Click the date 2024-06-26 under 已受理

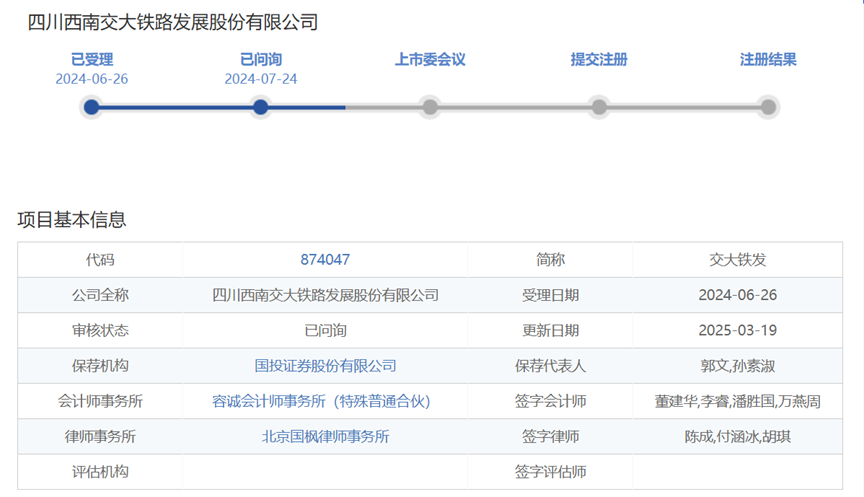[92, 79]
